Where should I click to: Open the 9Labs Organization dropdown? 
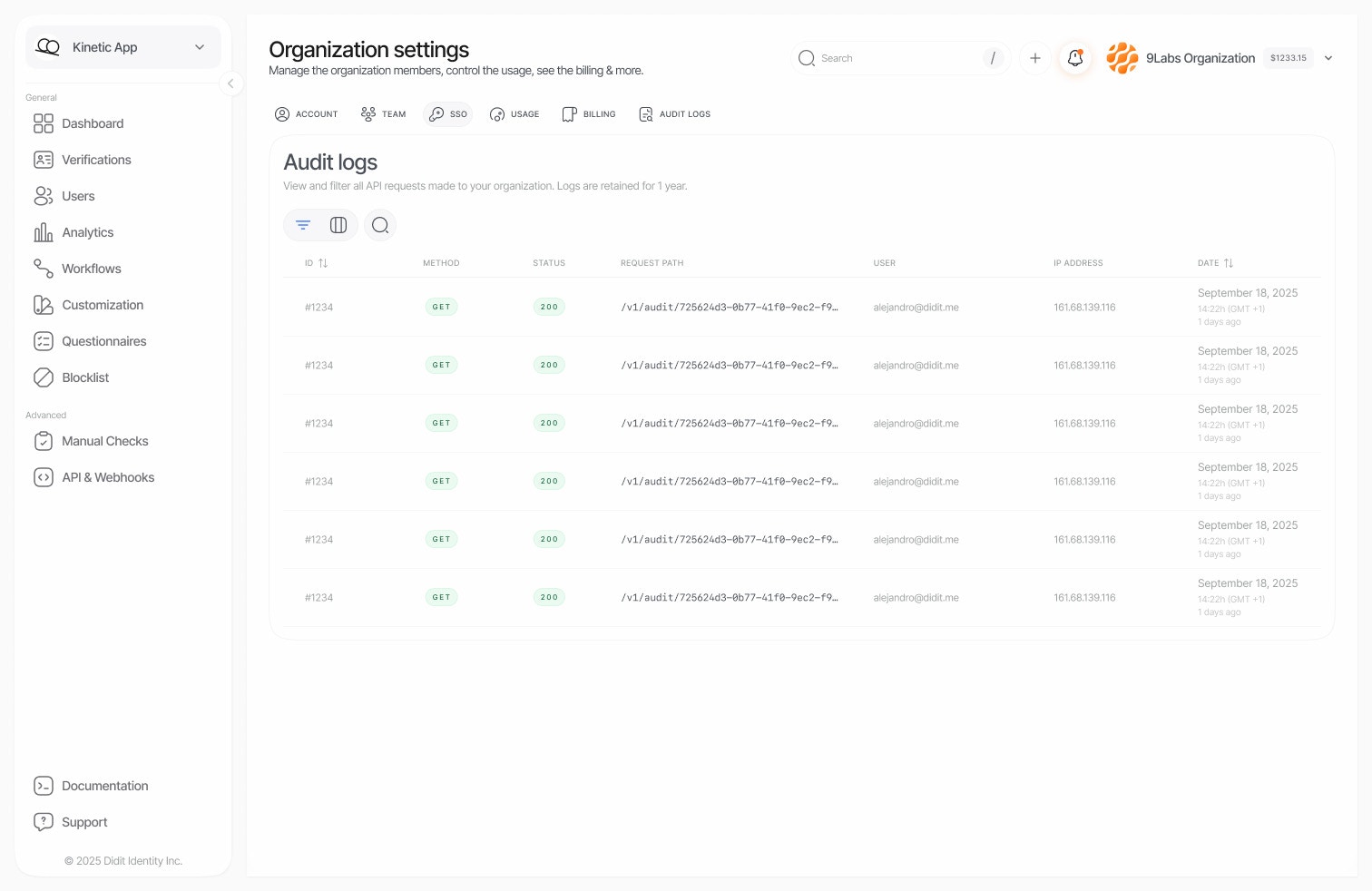(x=1328, y=57)
